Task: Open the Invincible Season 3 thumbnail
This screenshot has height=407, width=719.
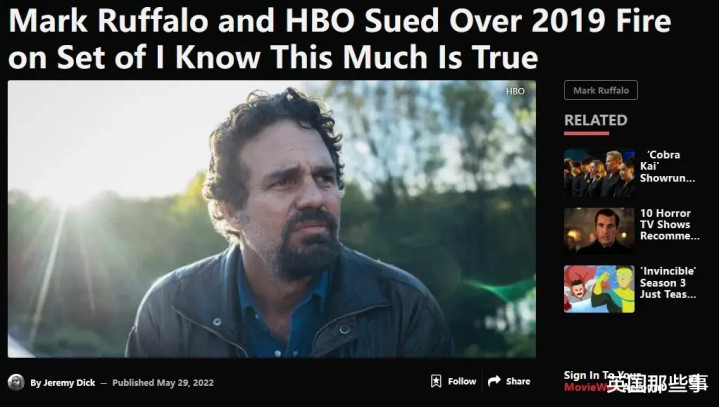Action: coord(599,289)
